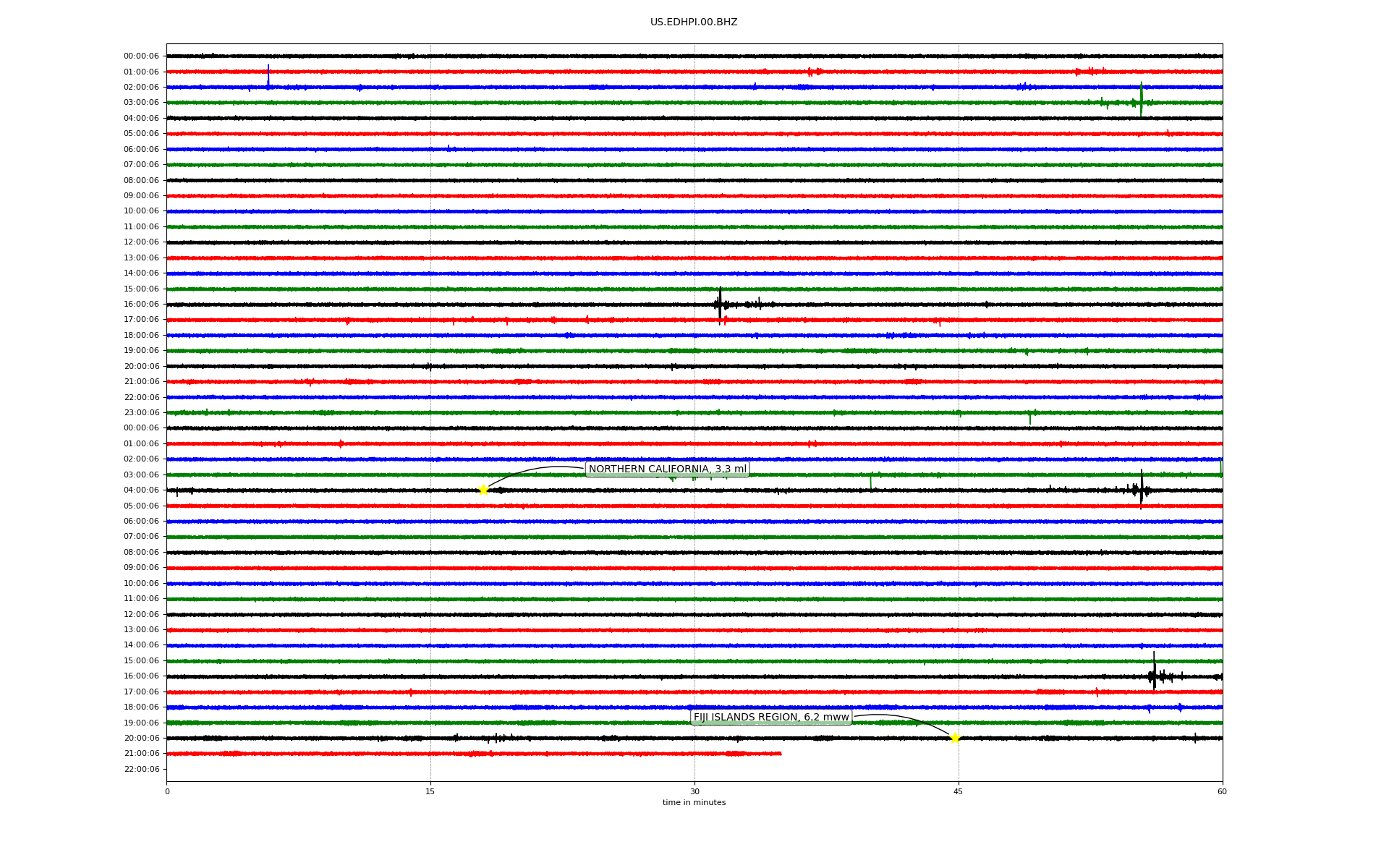The height and width of the screenshot is (868, 1389).
Task: Click the yellow star marking the Northern California event
Action: pos(483,490)
